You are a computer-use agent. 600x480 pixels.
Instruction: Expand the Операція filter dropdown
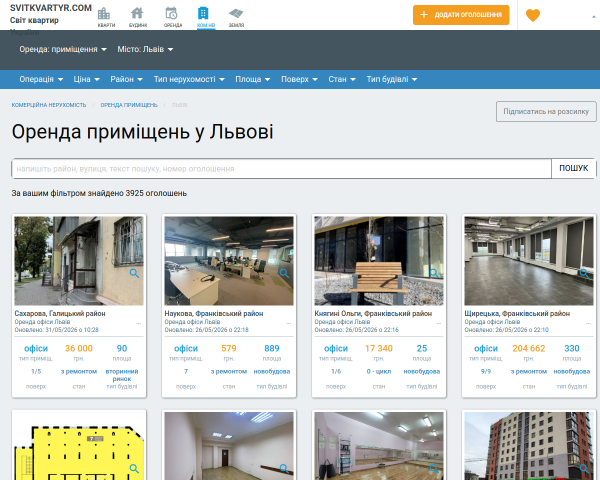41,79
